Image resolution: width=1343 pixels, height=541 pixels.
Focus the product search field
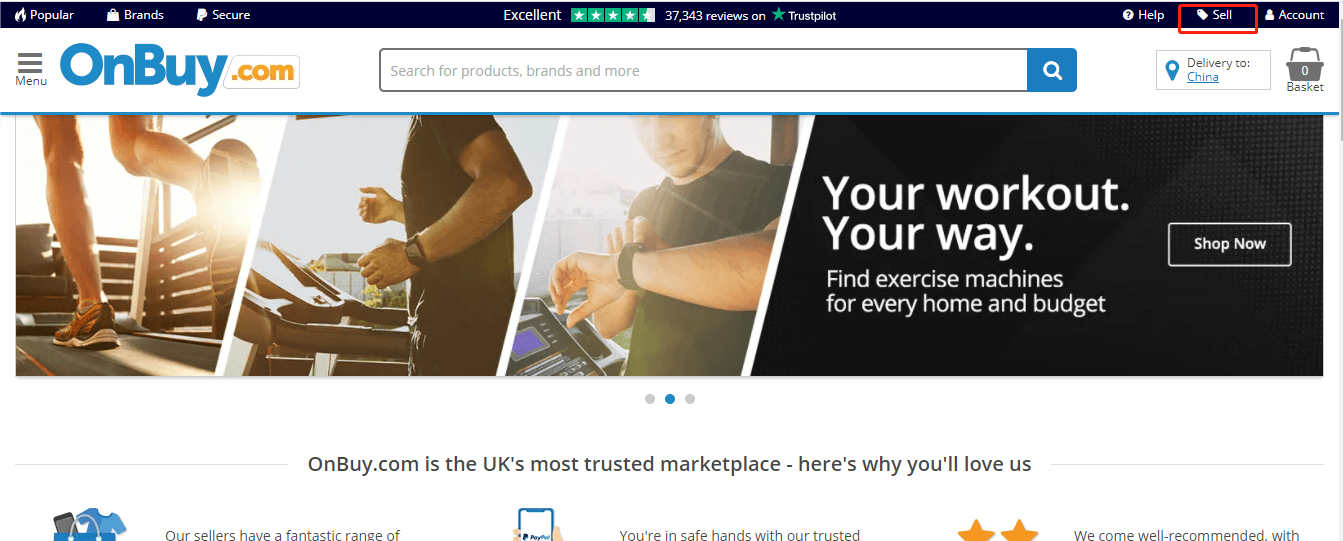point(704,70)
